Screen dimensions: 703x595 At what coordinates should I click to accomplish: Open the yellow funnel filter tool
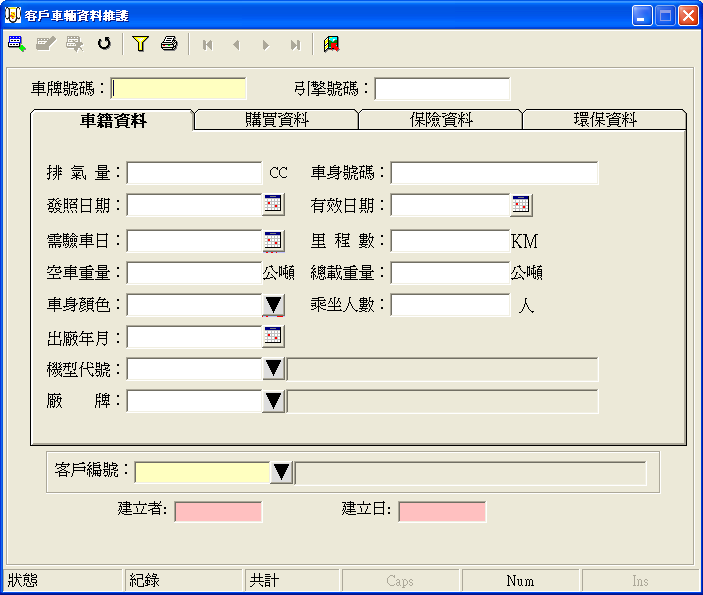pyautogui.click(x=140, y=44)
